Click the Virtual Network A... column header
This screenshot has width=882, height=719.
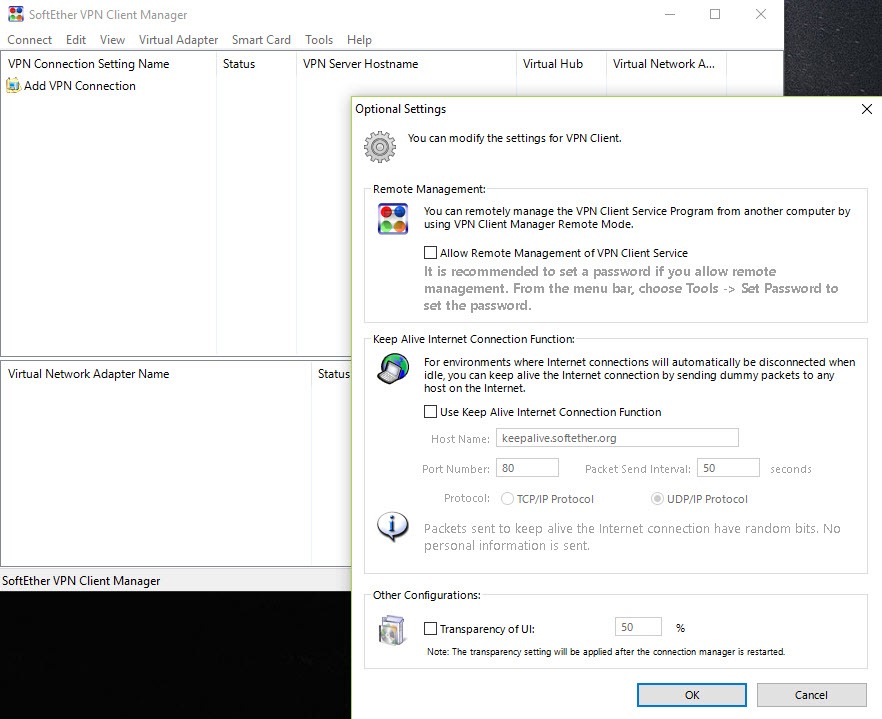[x=667, y=64]
